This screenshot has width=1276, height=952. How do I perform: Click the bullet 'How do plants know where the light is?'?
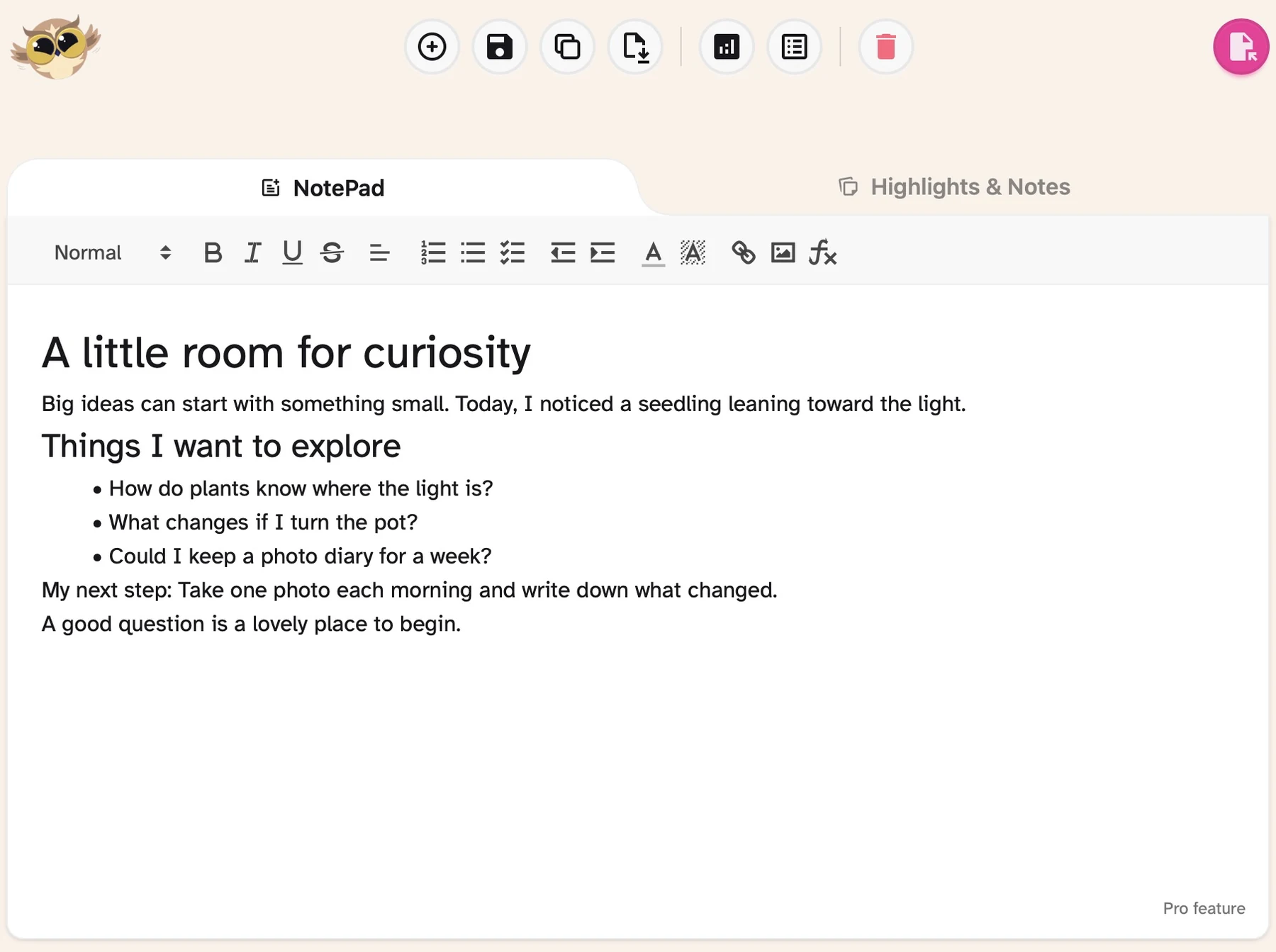pos(301,488)
